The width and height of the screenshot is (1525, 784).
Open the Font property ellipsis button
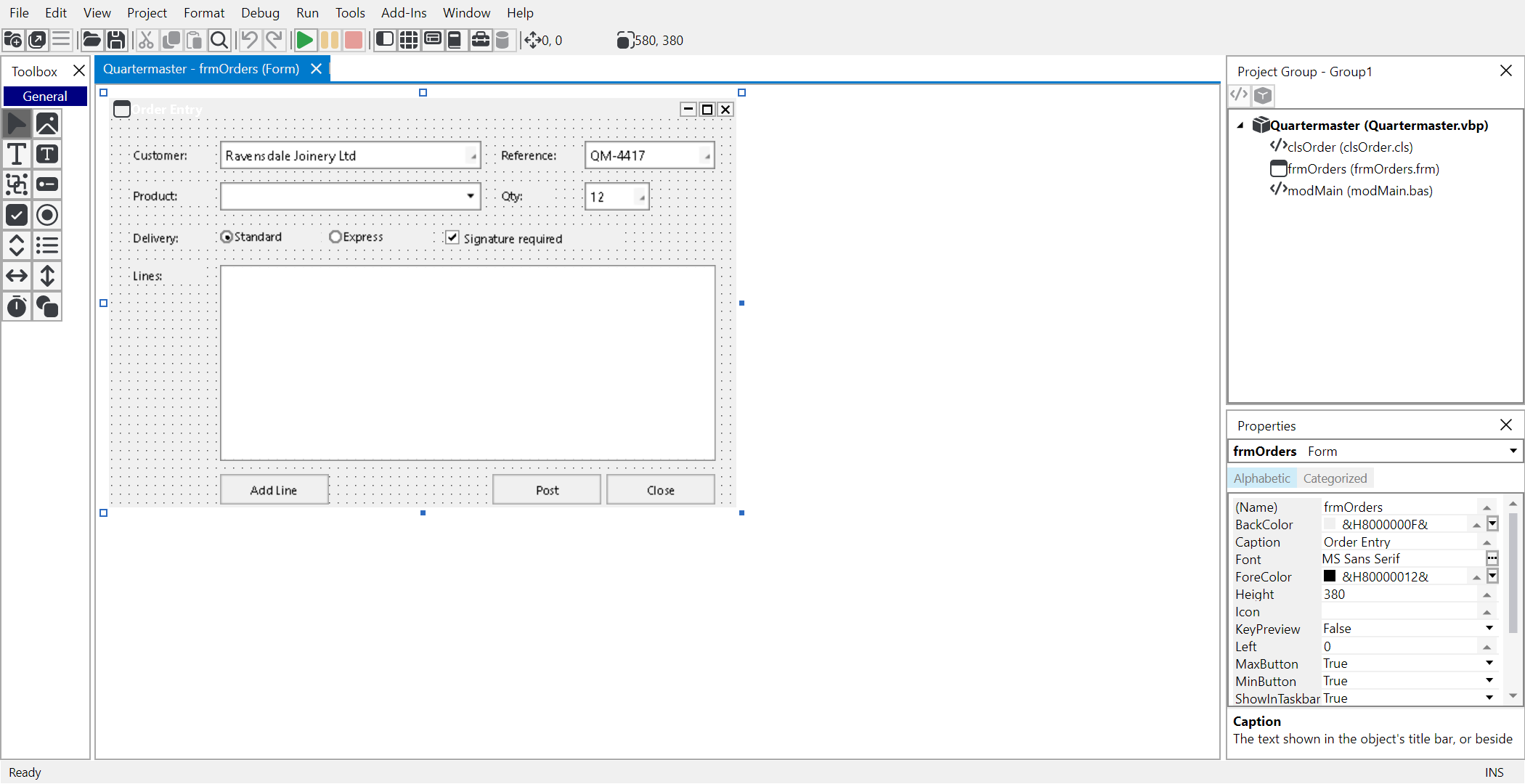coord(1492,559)
